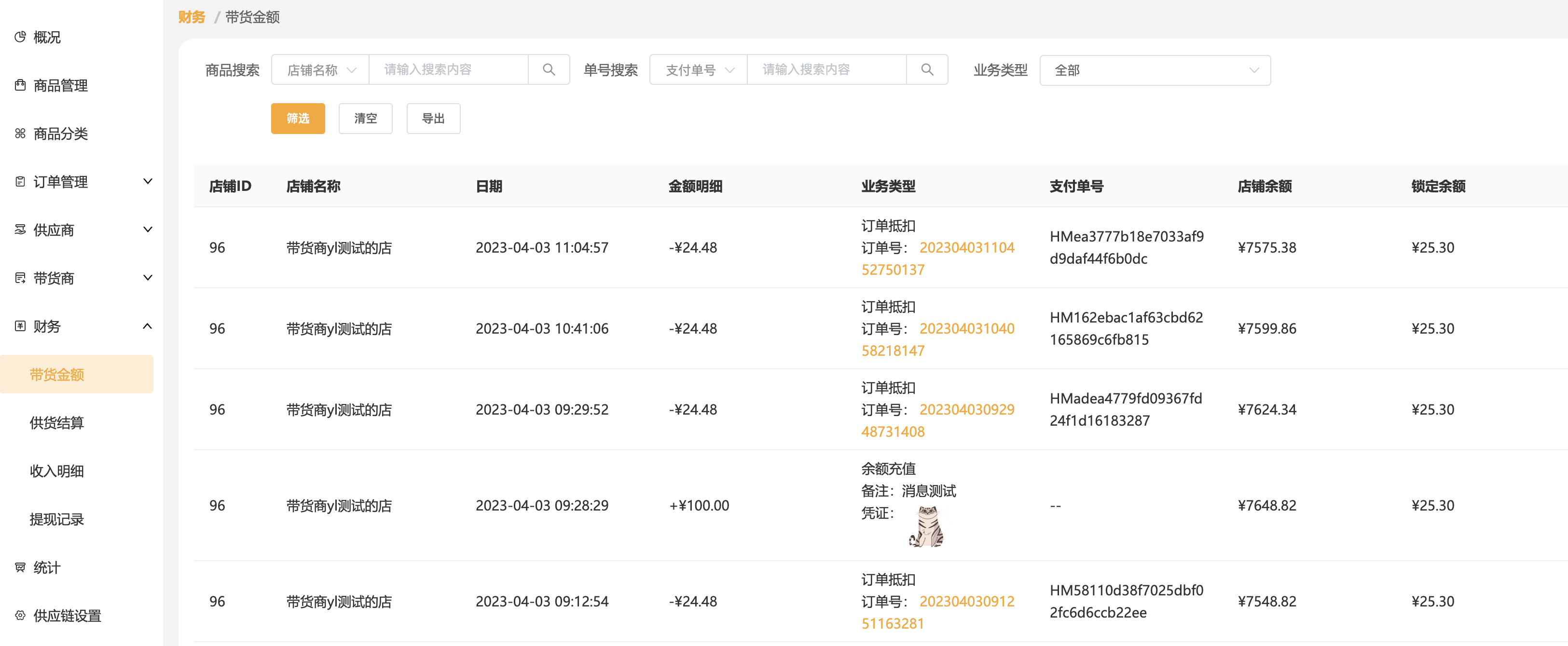Screen dimensions: 1568x646
Task: Expand the 供应商 submenu chevron
Action: click(147, 229)
